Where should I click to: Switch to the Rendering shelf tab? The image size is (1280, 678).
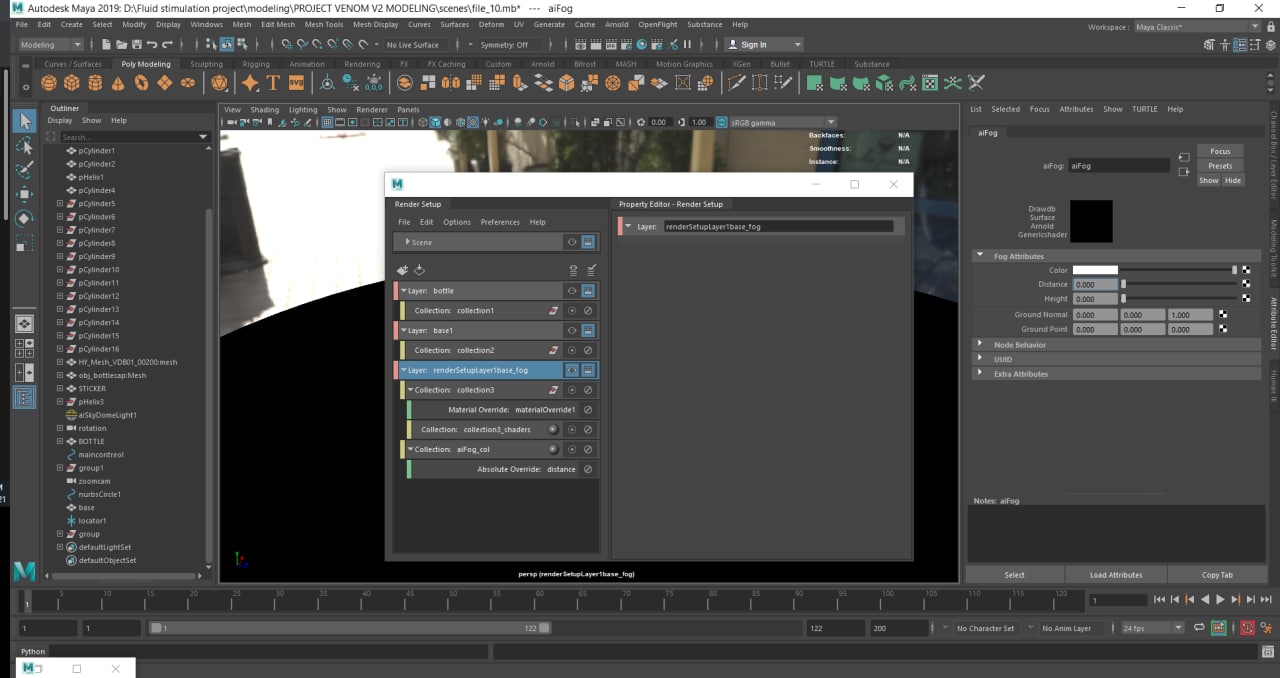click(362, 64)
